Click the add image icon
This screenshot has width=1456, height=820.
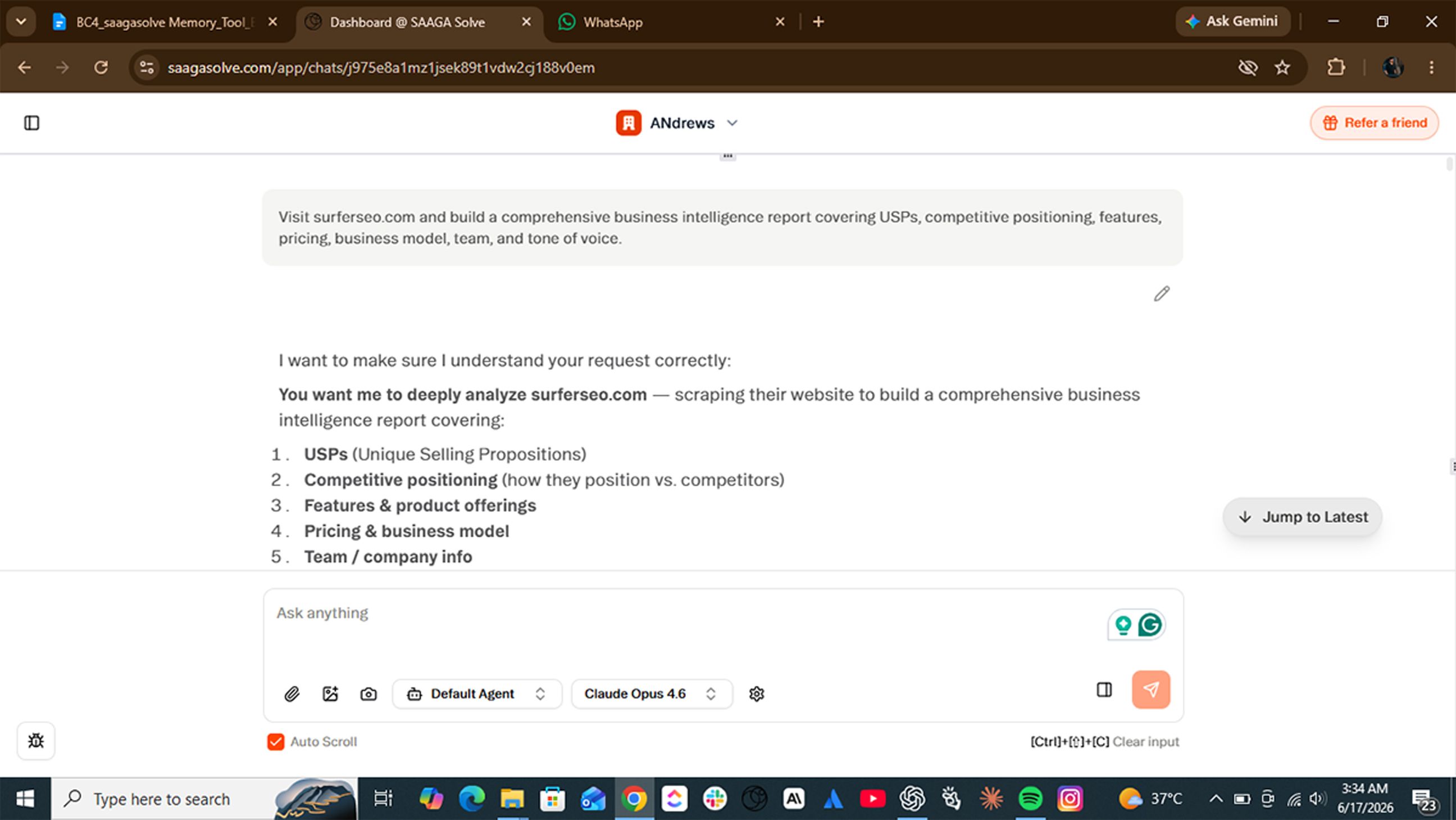click(x=330, y=694)
